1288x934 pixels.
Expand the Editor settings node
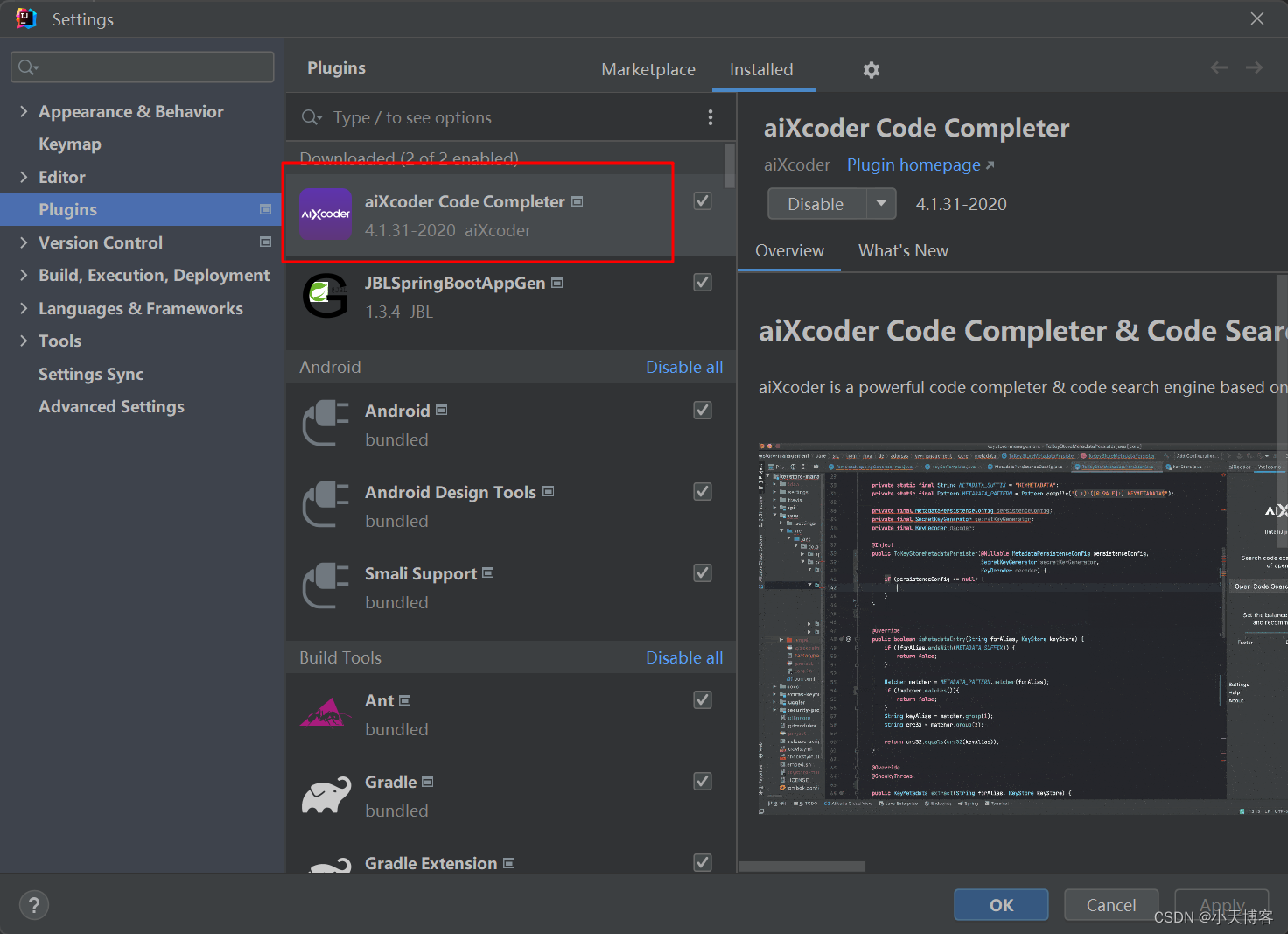pos(24,177)
